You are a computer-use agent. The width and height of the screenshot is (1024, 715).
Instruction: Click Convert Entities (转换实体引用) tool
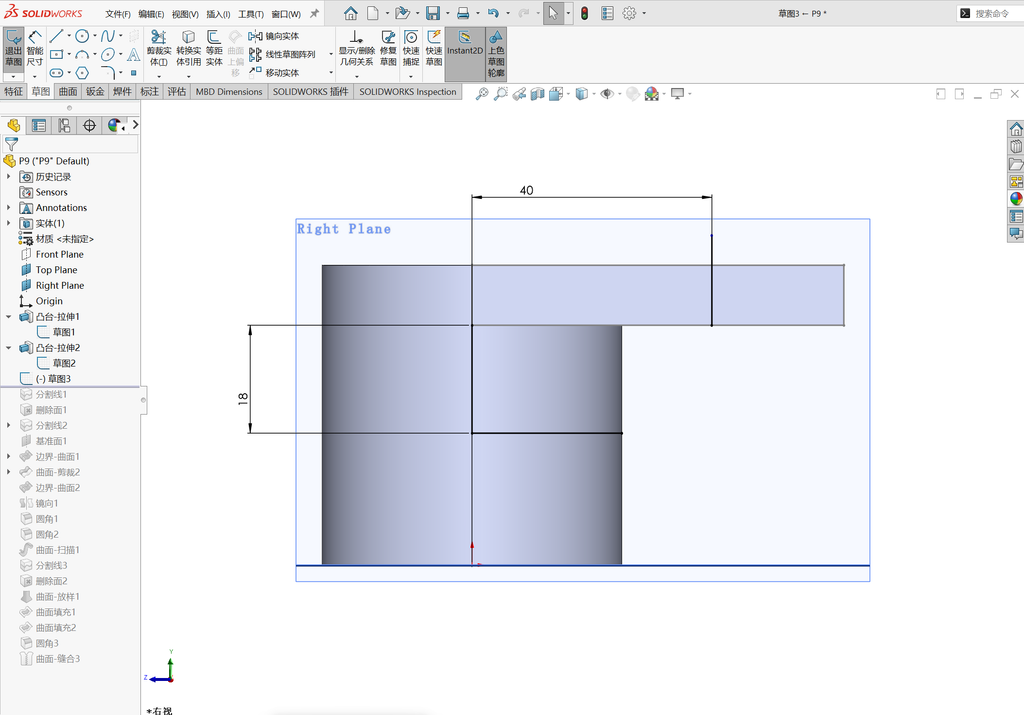(188, 48)
